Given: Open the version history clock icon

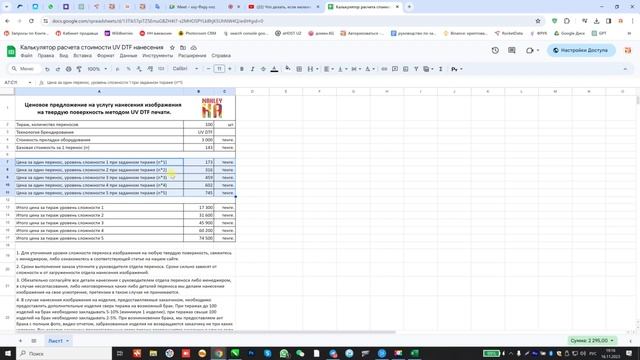Looking at the screenshot, I should point(495,50).
